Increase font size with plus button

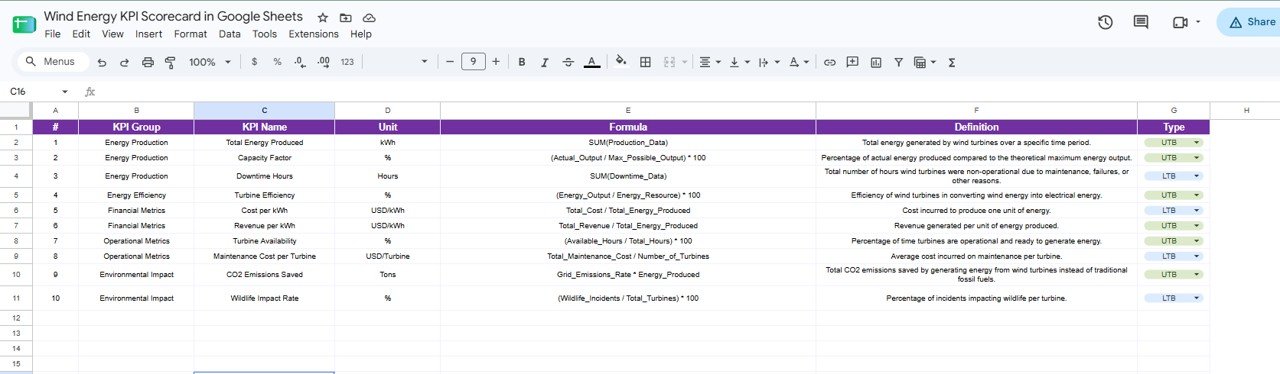pos(496,62)
